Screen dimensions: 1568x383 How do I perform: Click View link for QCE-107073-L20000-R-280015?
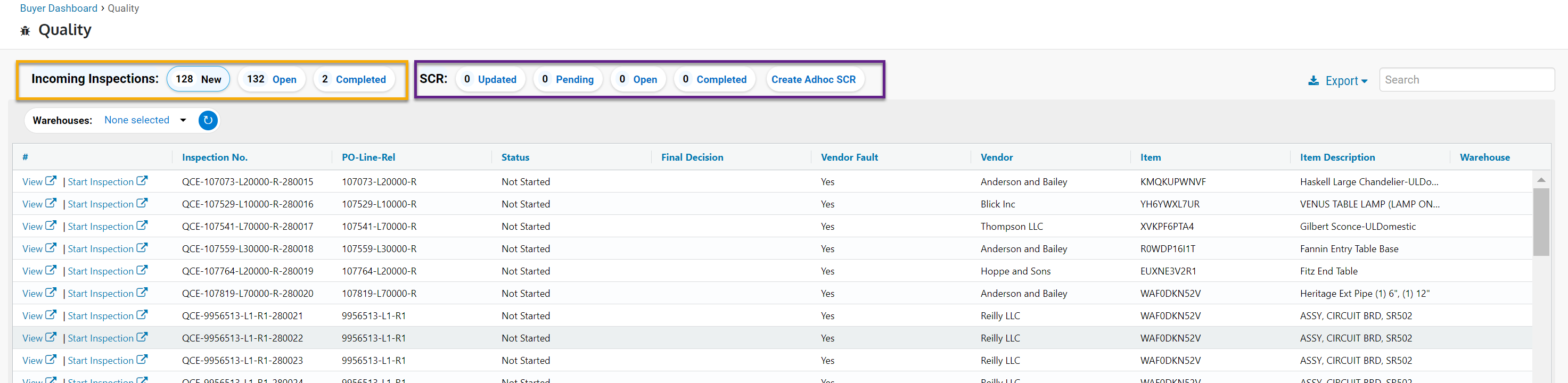click(32, 182)
